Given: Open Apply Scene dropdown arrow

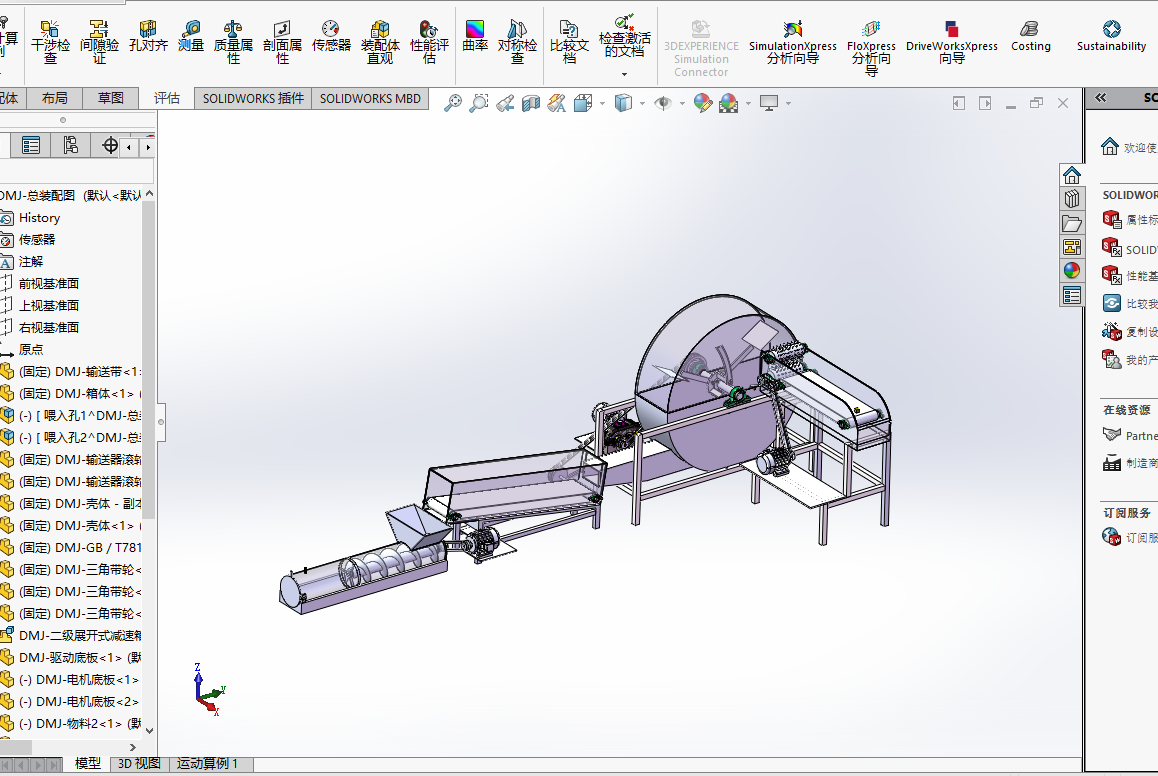Looking at the screenshot, I should [748, 103].
